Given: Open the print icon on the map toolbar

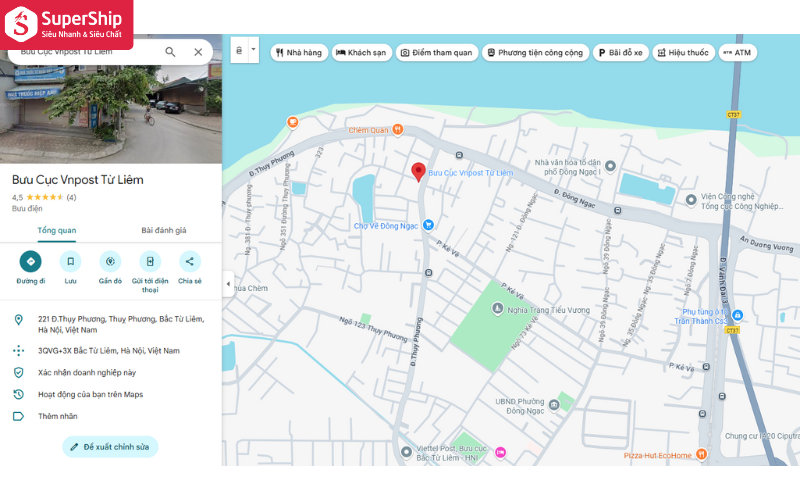Looking at the screenshot, I should pos(239,50).
